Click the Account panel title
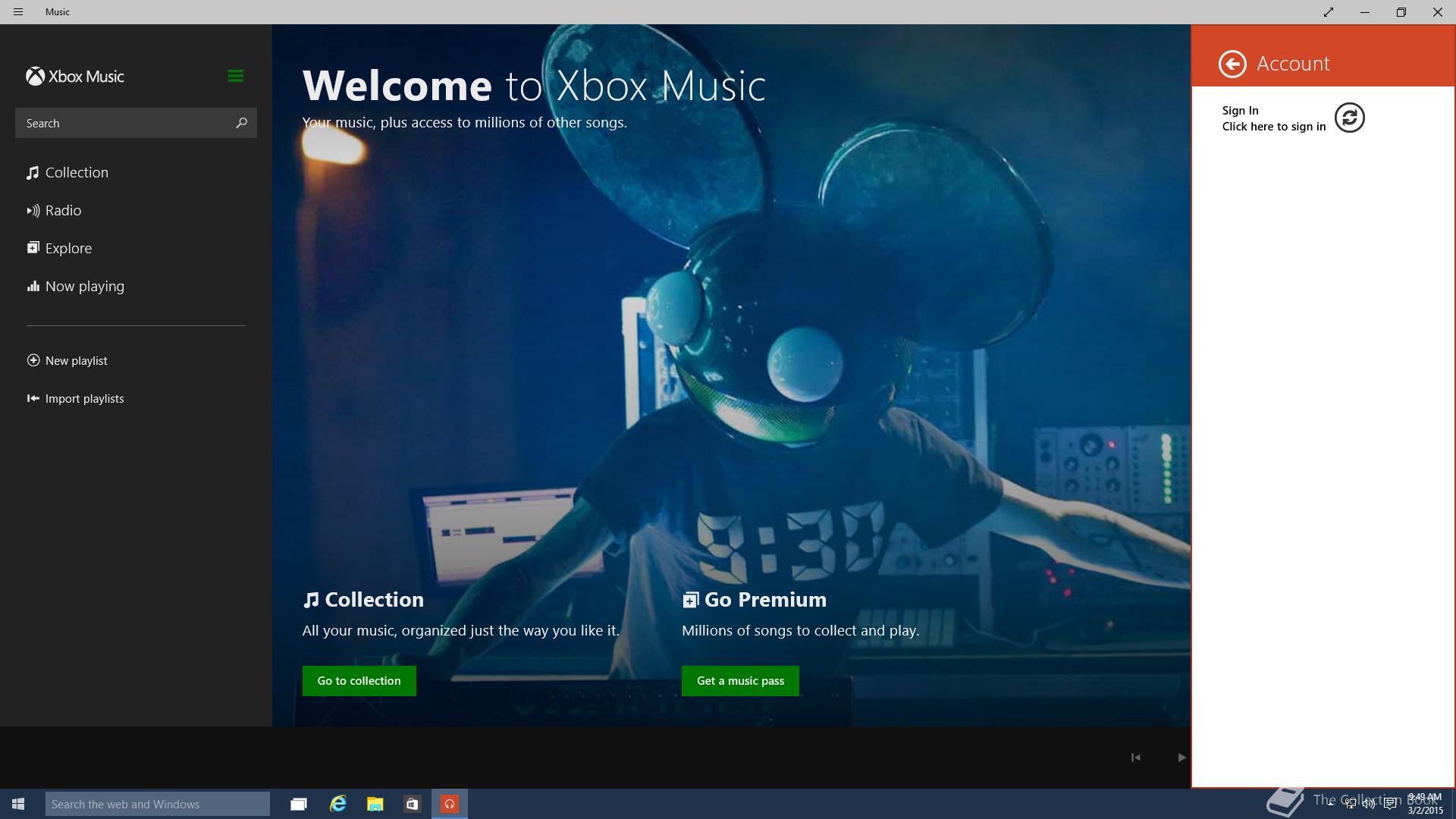Screen dimensions: 1456x819 [x=1293, y=64]
